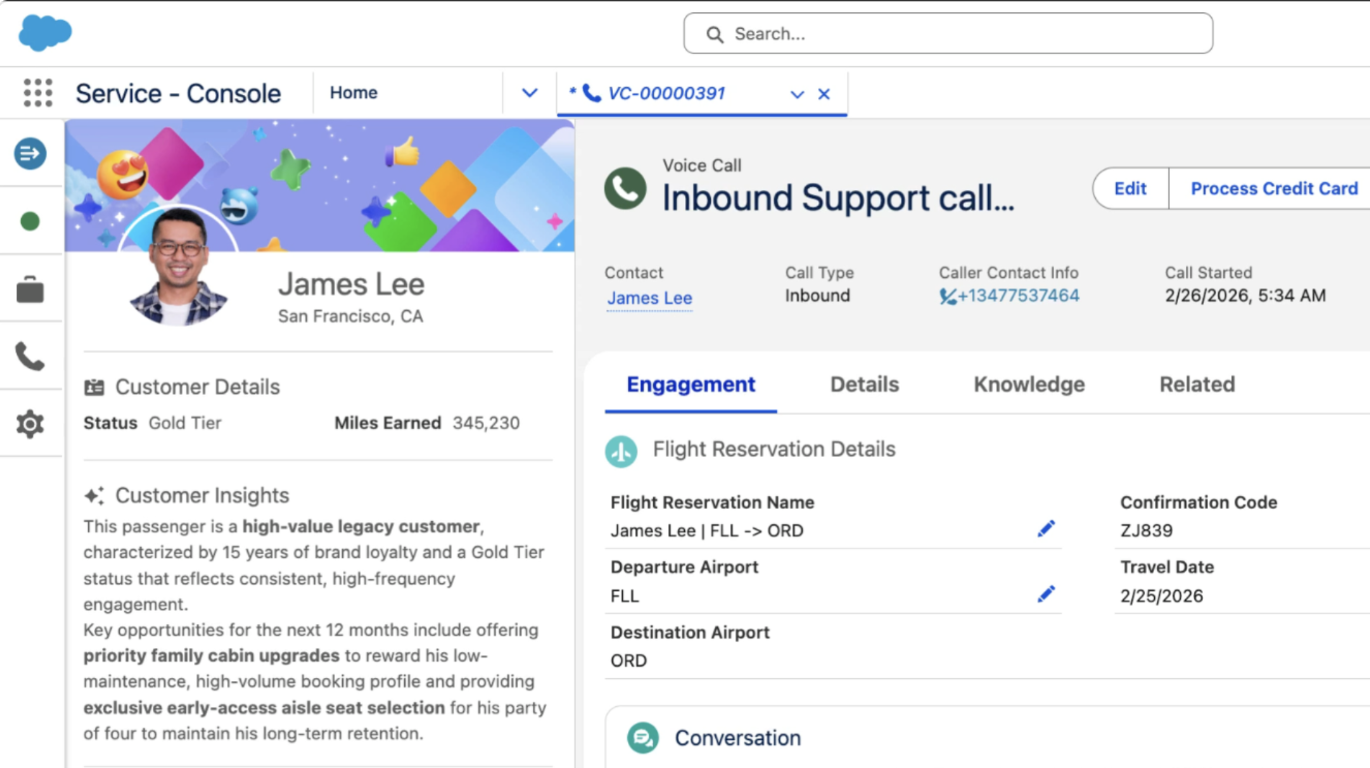
Task: Click the Salesforce cloud logo
Action: click(x=45, y=33)
